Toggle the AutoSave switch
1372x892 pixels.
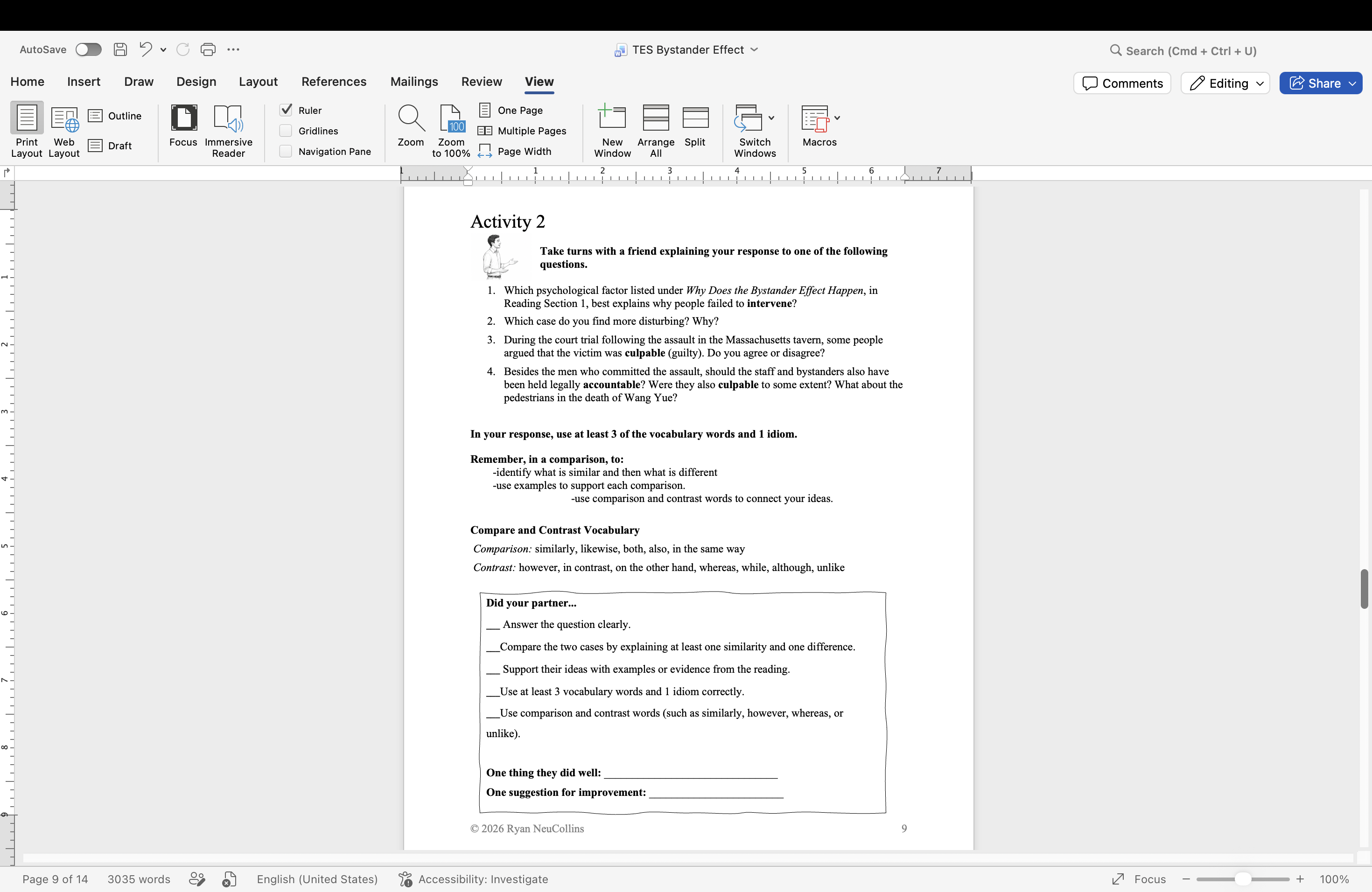coord(88,49)
